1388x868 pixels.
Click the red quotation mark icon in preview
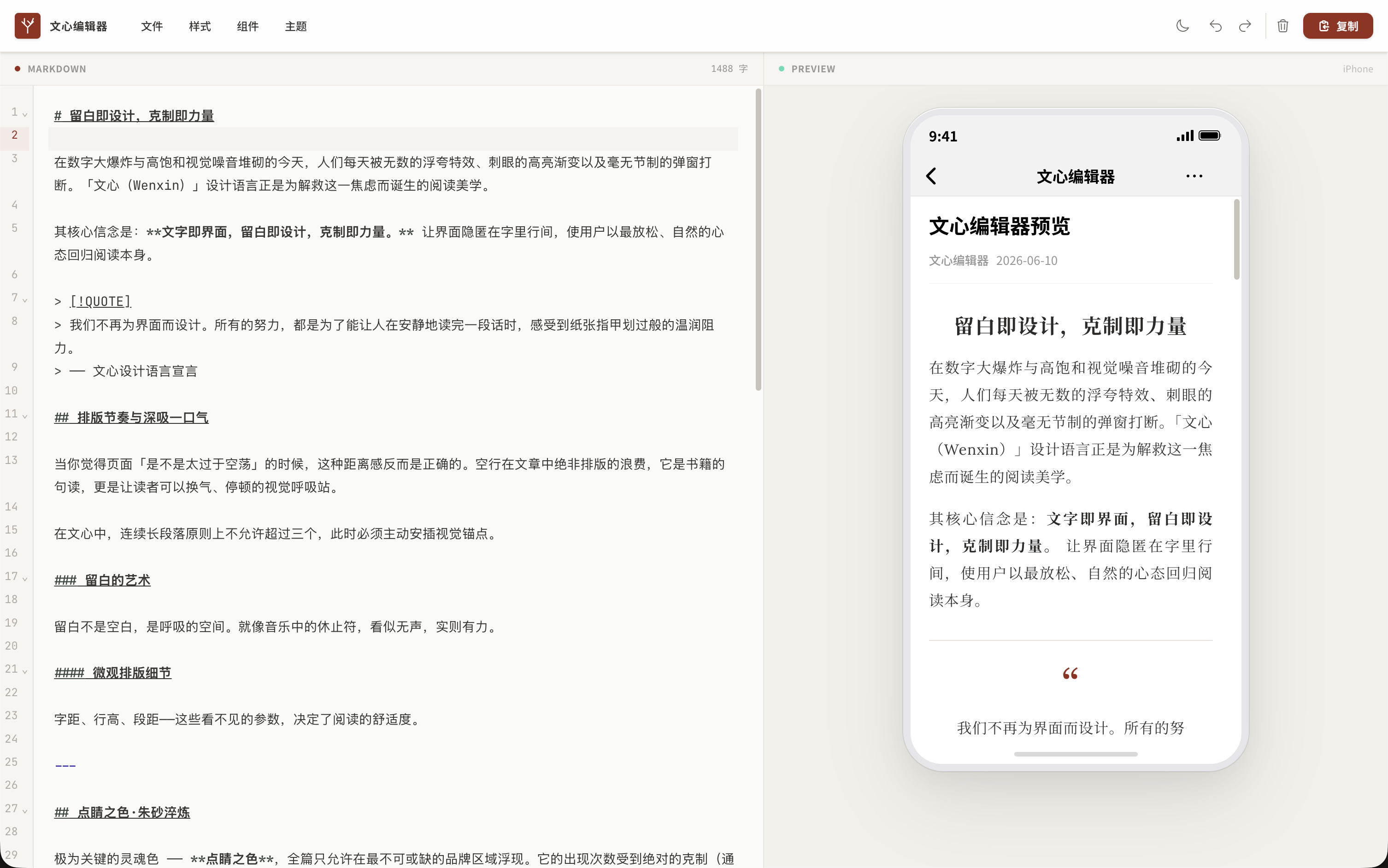(x=1070, y=674)
